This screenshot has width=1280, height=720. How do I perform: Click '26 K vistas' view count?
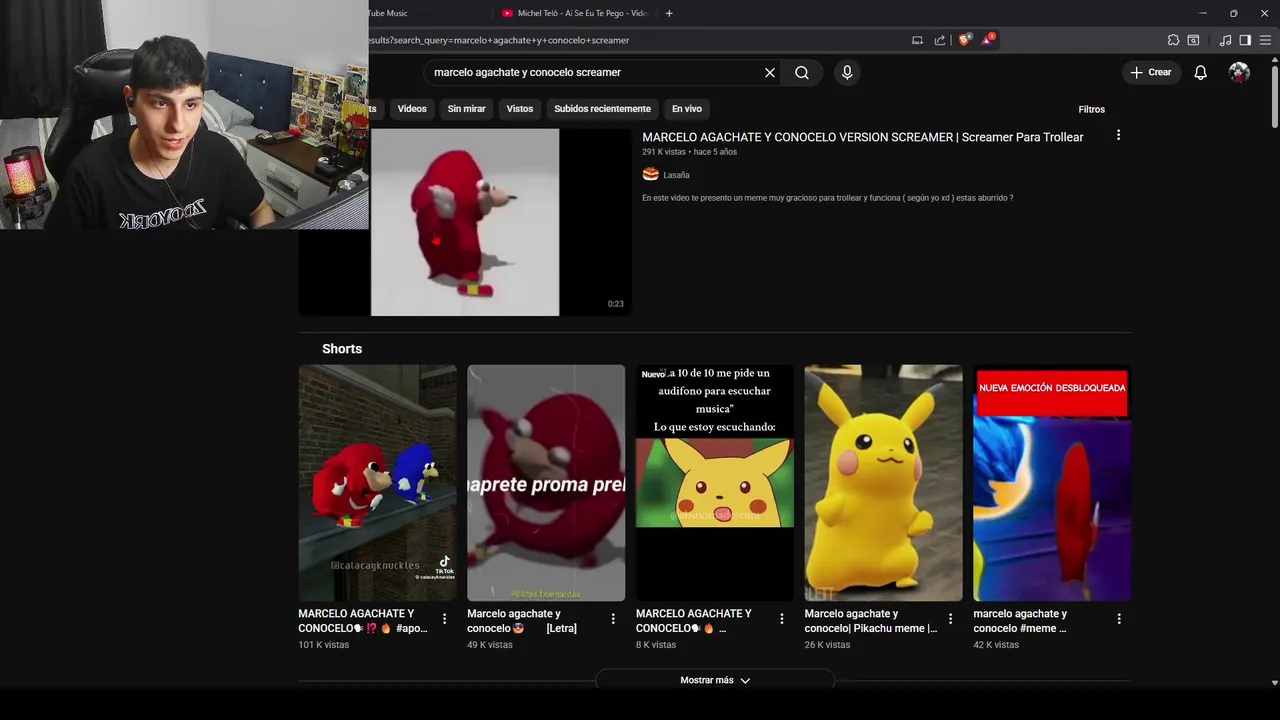point(827,645)
